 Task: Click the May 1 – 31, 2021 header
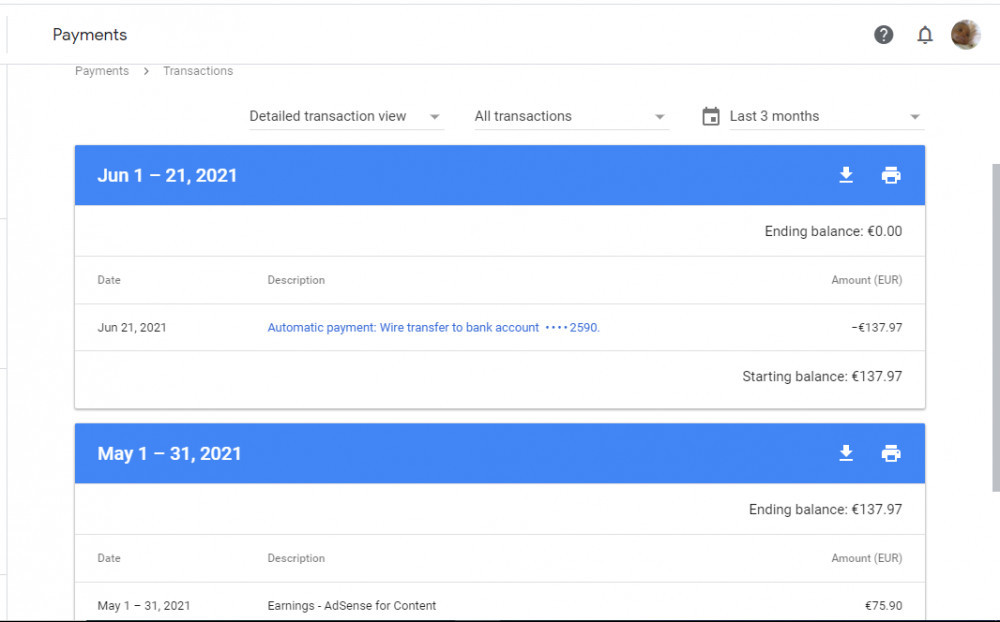point(169,453)
